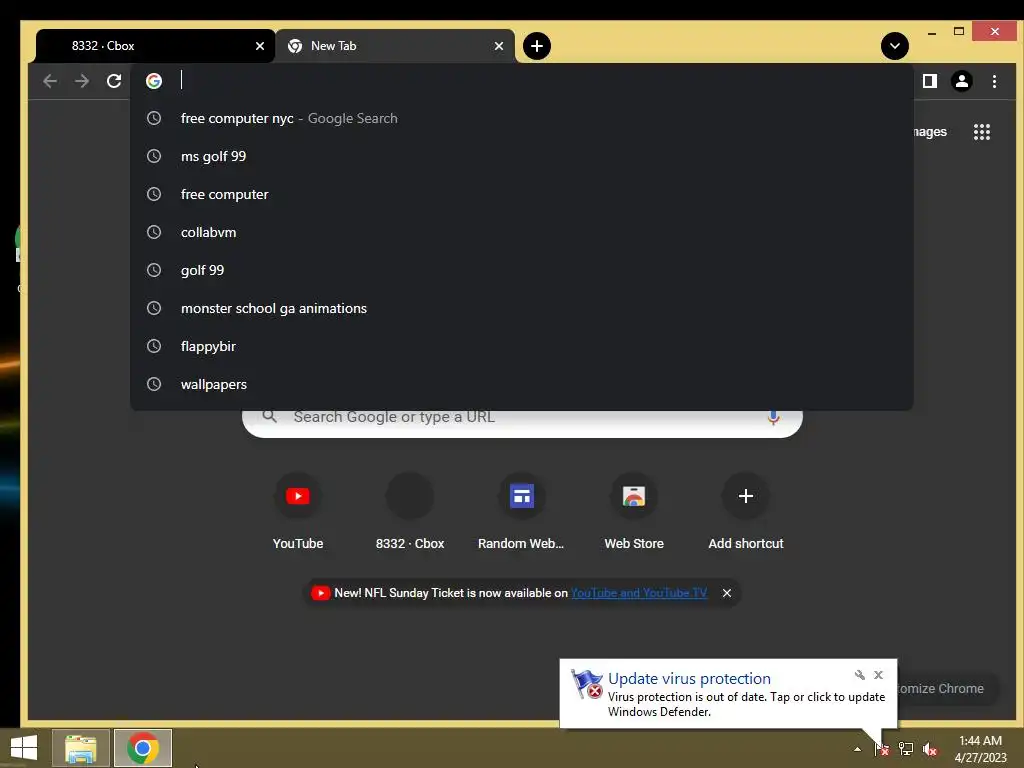
Task: Click the Update virus protection notification title
Action: point(689,679)
